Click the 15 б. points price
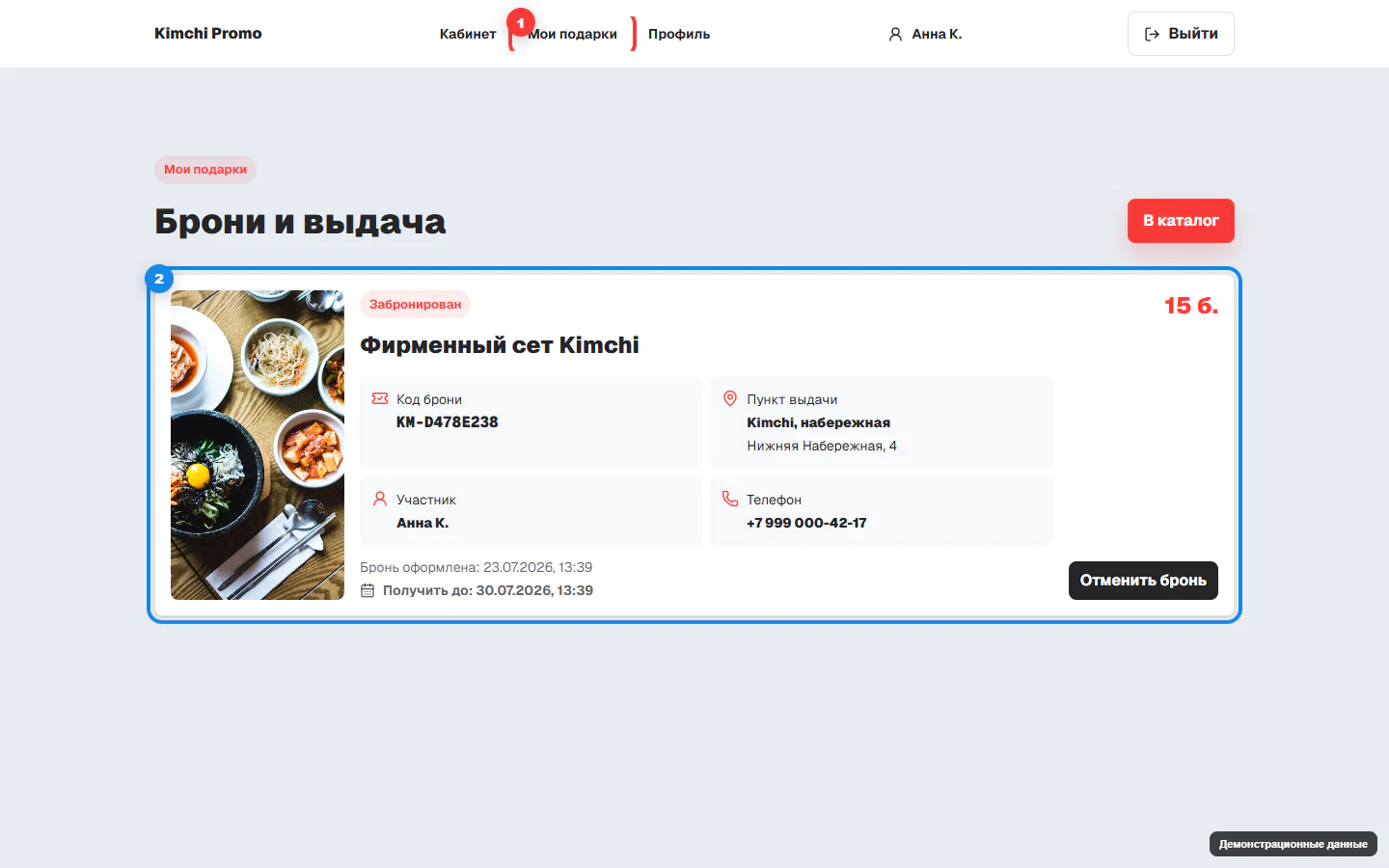The height and width of the screenshot is (868, 1389). pos(1191,306)
